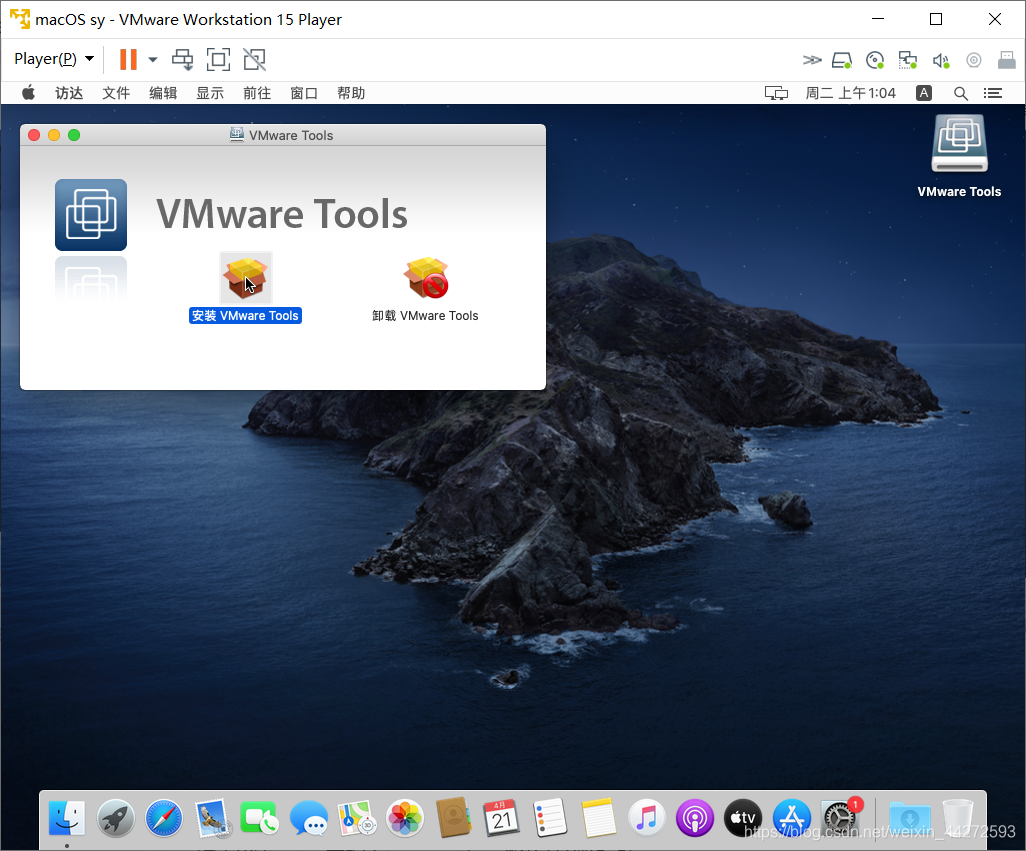
Task: Open the Install VMware Tools package icon
Action: [245, 278]
